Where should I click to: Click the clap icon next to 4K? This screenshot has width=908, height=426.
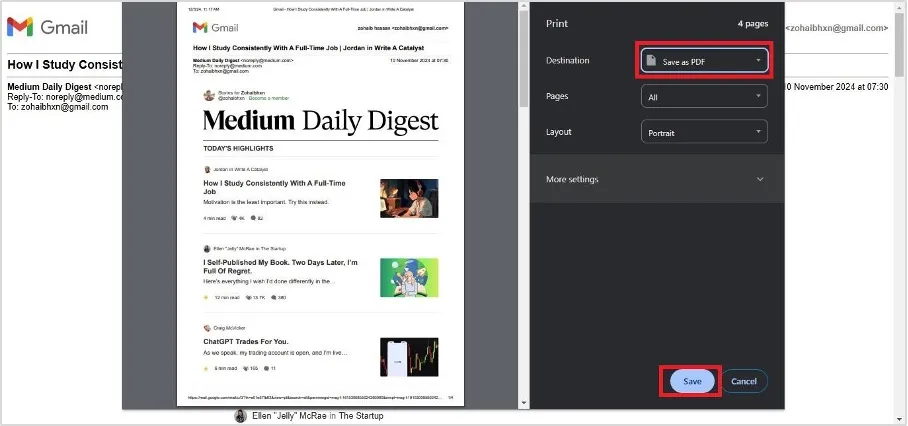pyautogui.click(x=234, y=218)
